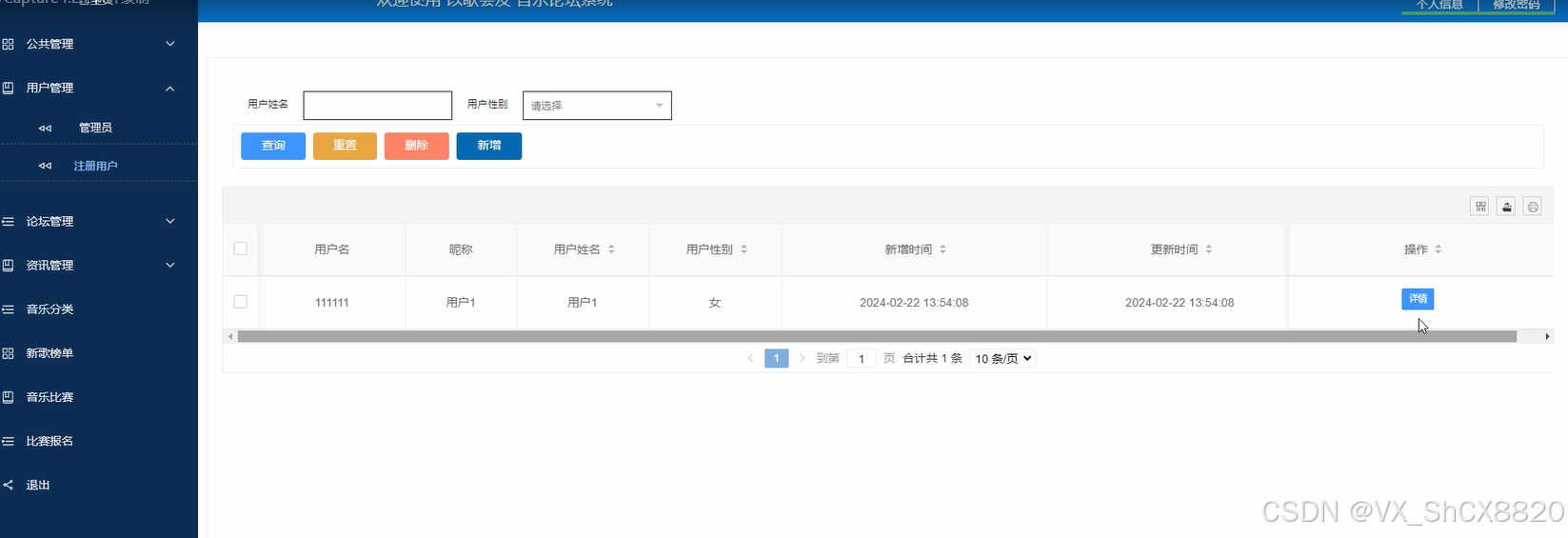Click the horizontal table scrollbar
Viewport: 1568px width, 538px height.
(877, 336)
